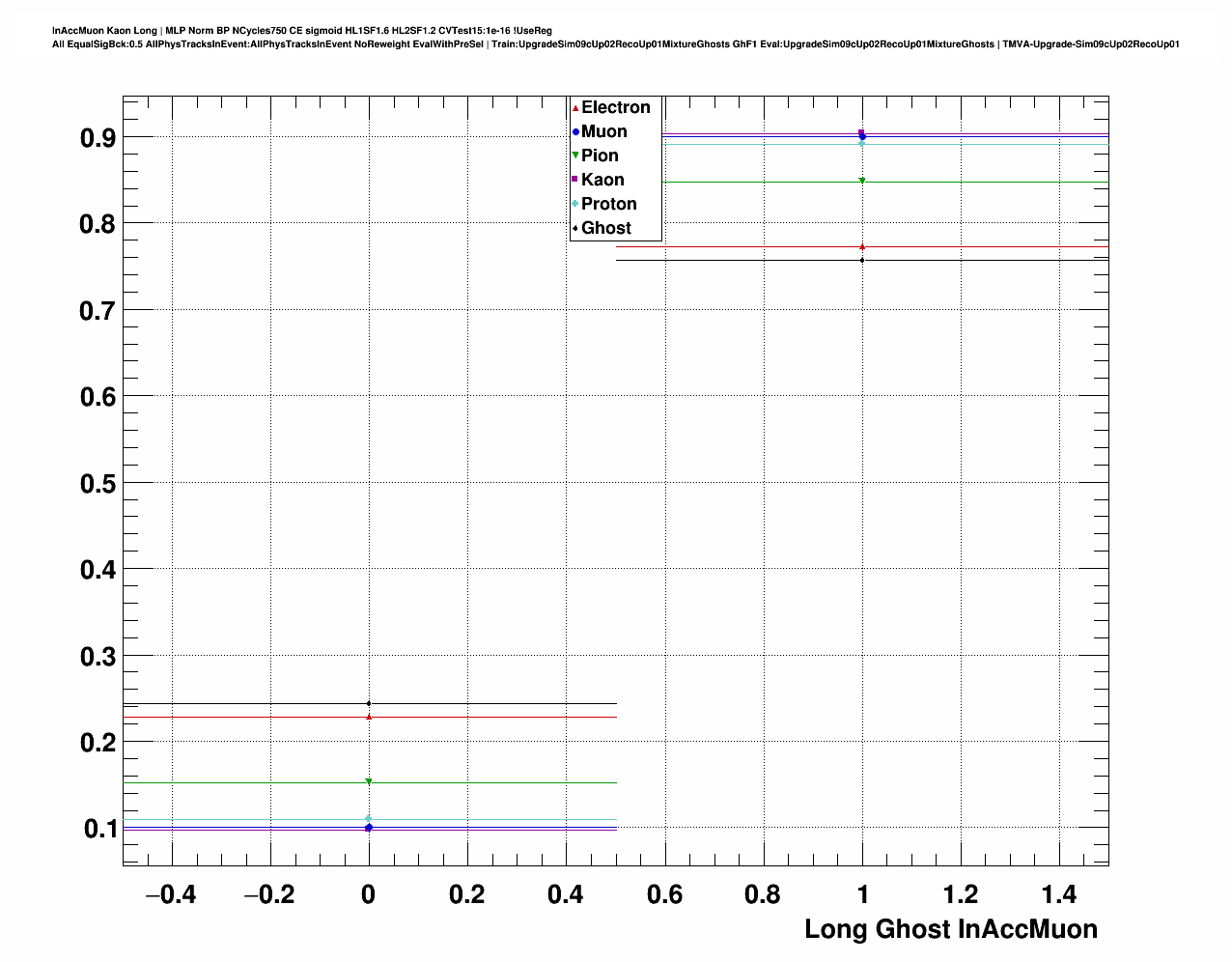Image resolution: width=1232 pixels, height=962 pixels.
Task: Select the purple Kaon square legend marker
Action: tap(575, 180)
